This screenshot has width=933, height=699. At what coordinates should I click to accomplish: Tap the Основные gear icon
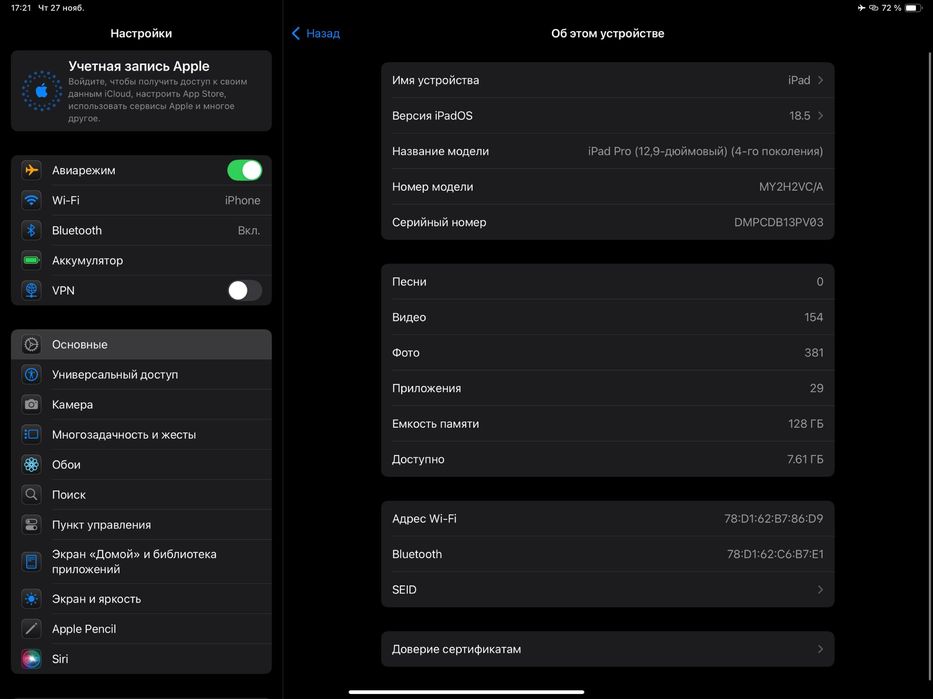coord(32,344)
